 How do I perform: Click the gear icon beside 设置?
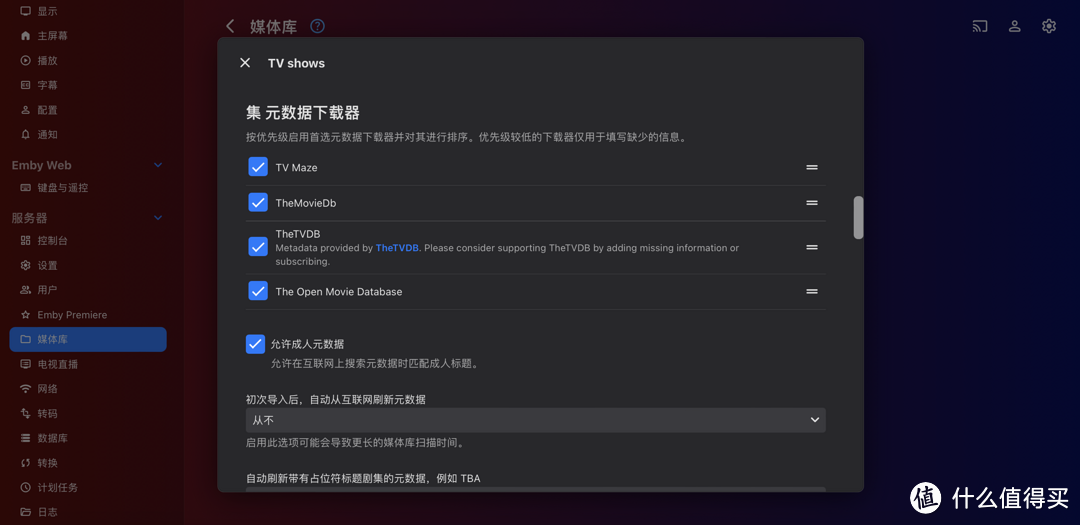25,265
